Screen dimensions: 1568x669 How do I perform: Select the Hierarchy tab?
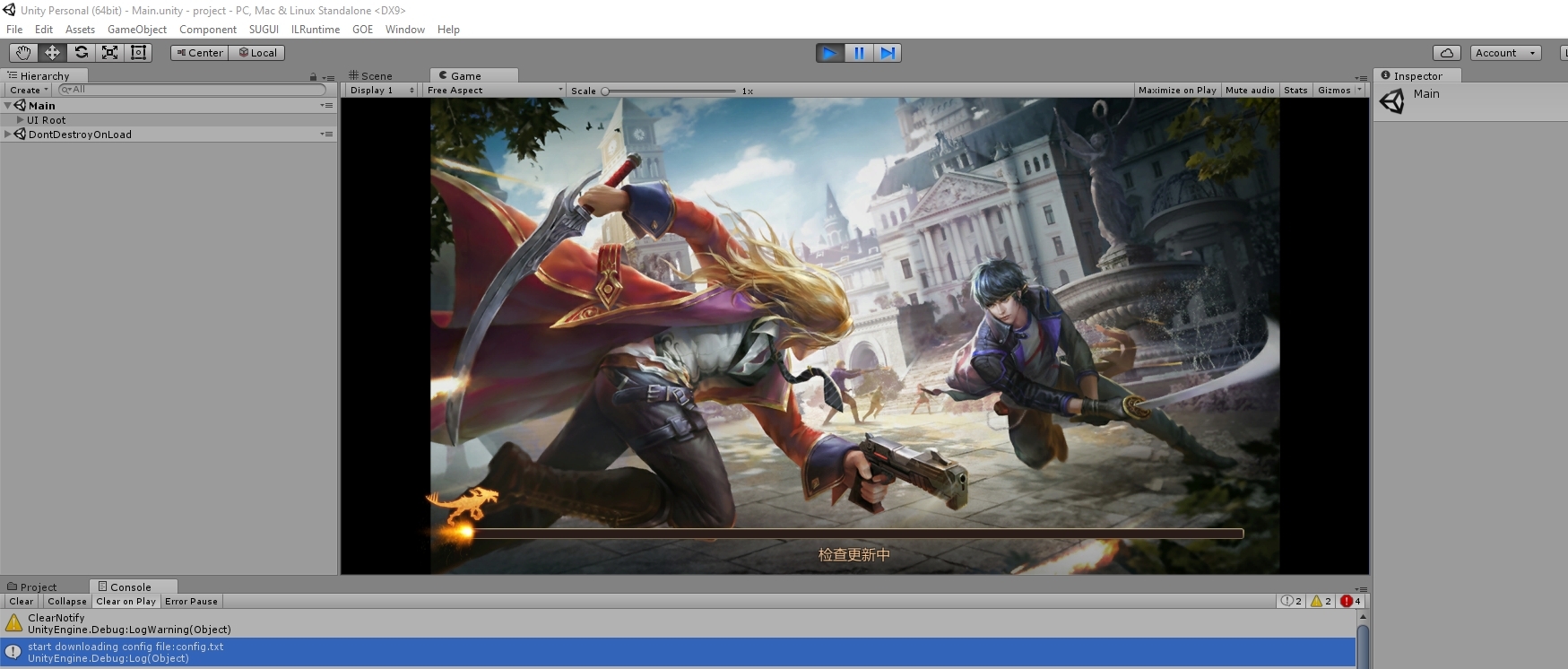pyautogui.click(x=45, y=76)
